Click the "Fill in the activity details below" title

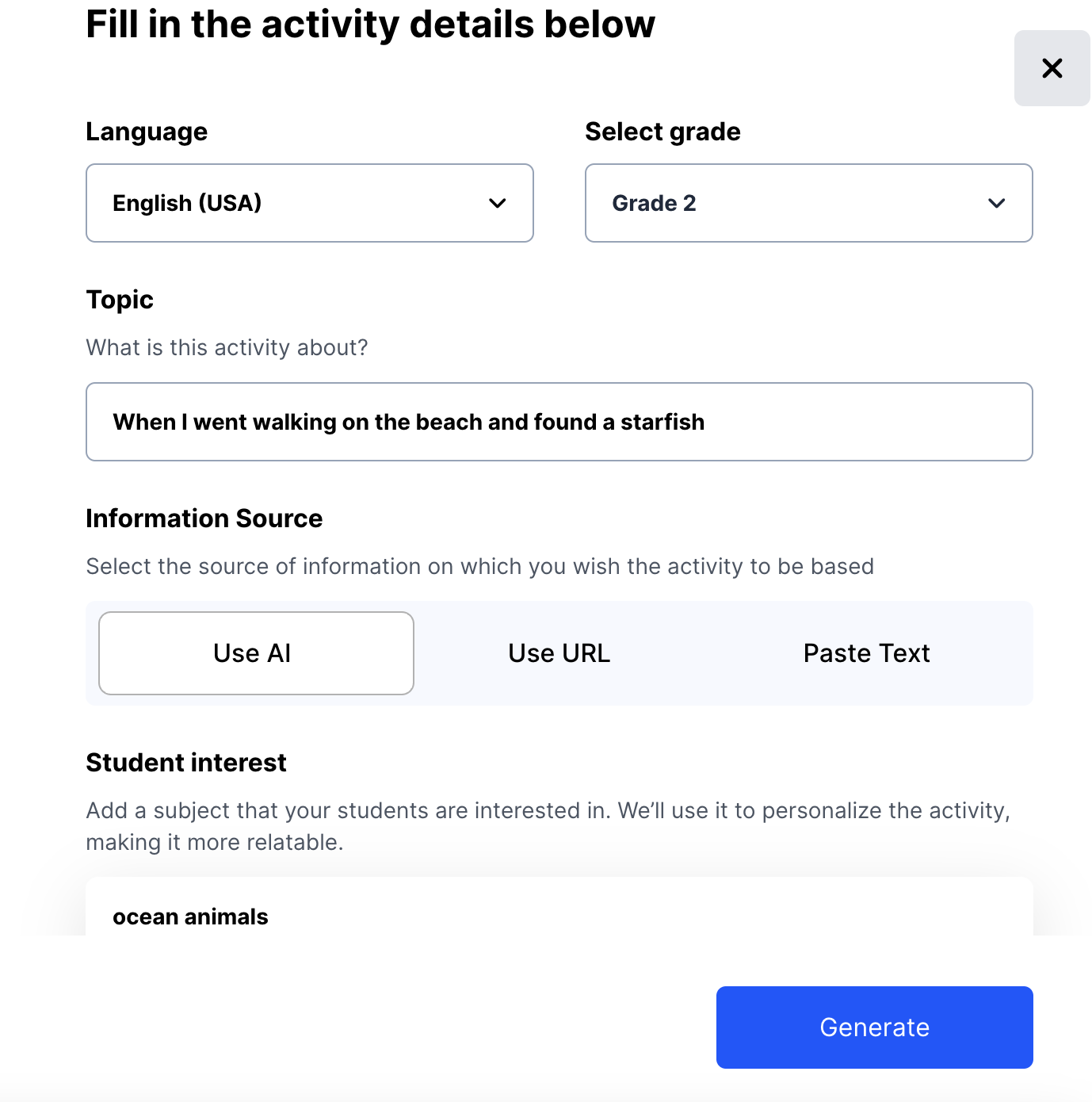370,24
